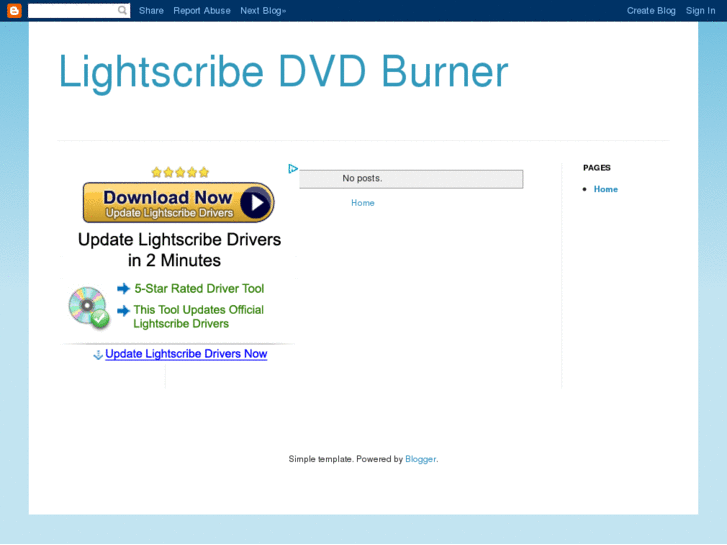727x545 pixels.
Task: Click Sign In at top right
Action: (x=700, y=11)
